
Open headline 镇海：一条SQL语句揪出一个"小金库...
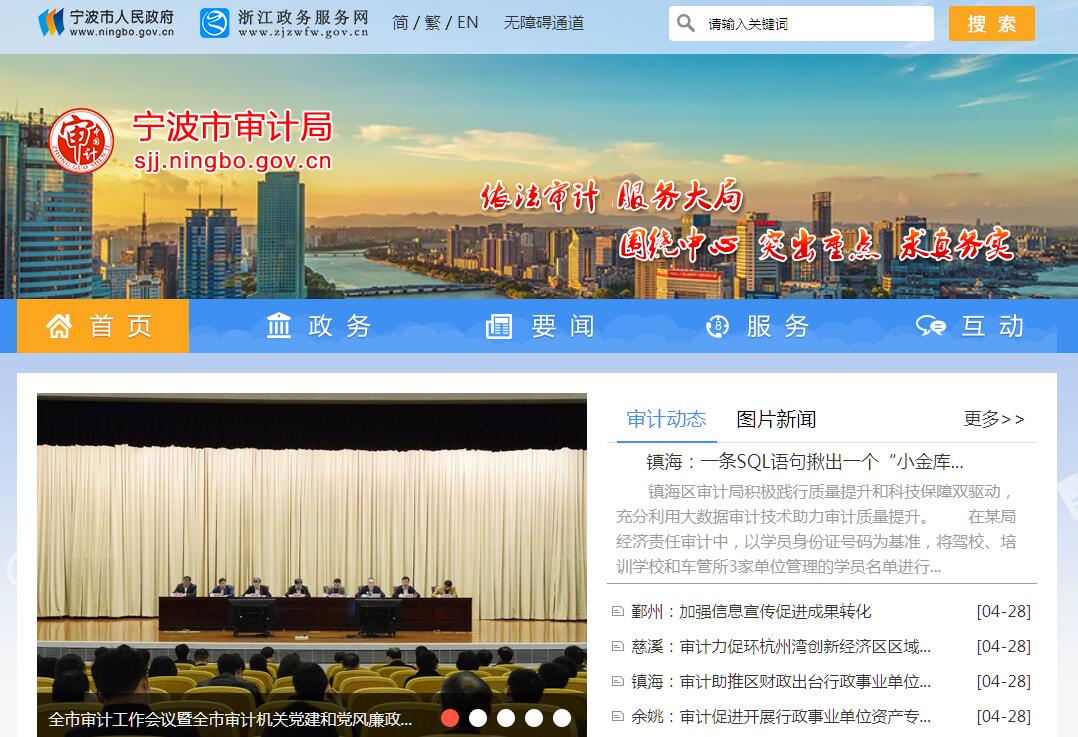pyautogui.click(x=804, y=461)
